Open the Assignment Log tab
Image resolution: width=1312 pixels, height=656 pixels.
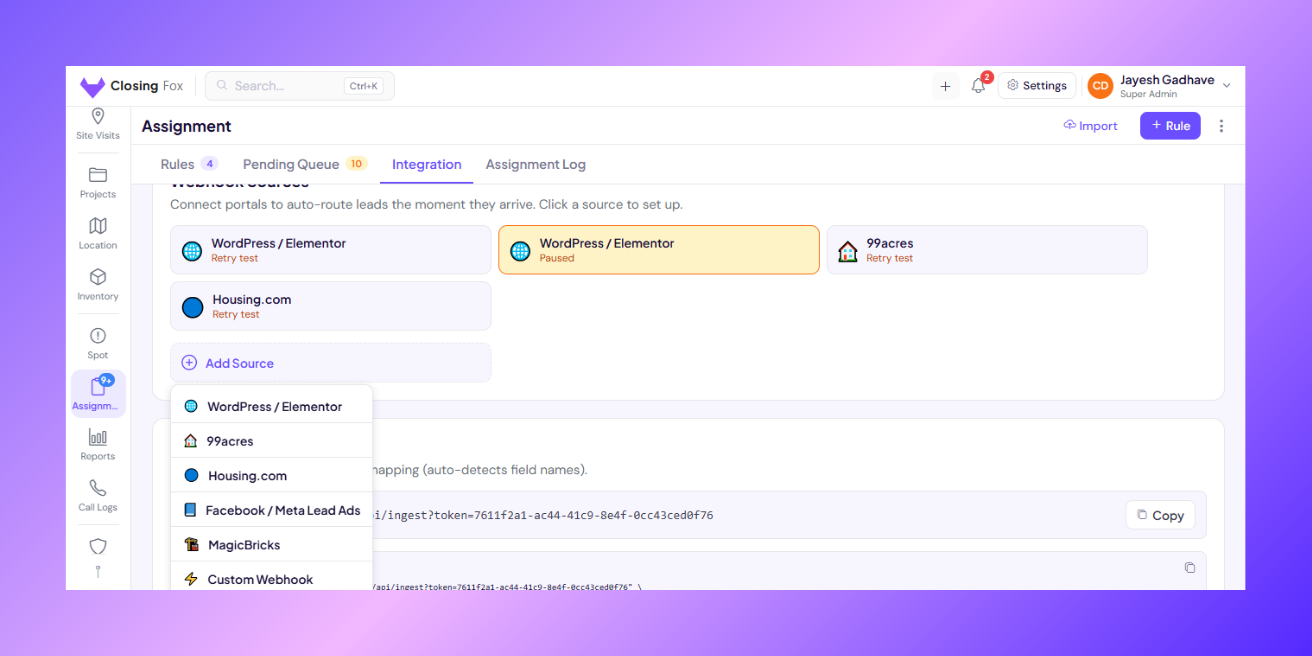535,164
